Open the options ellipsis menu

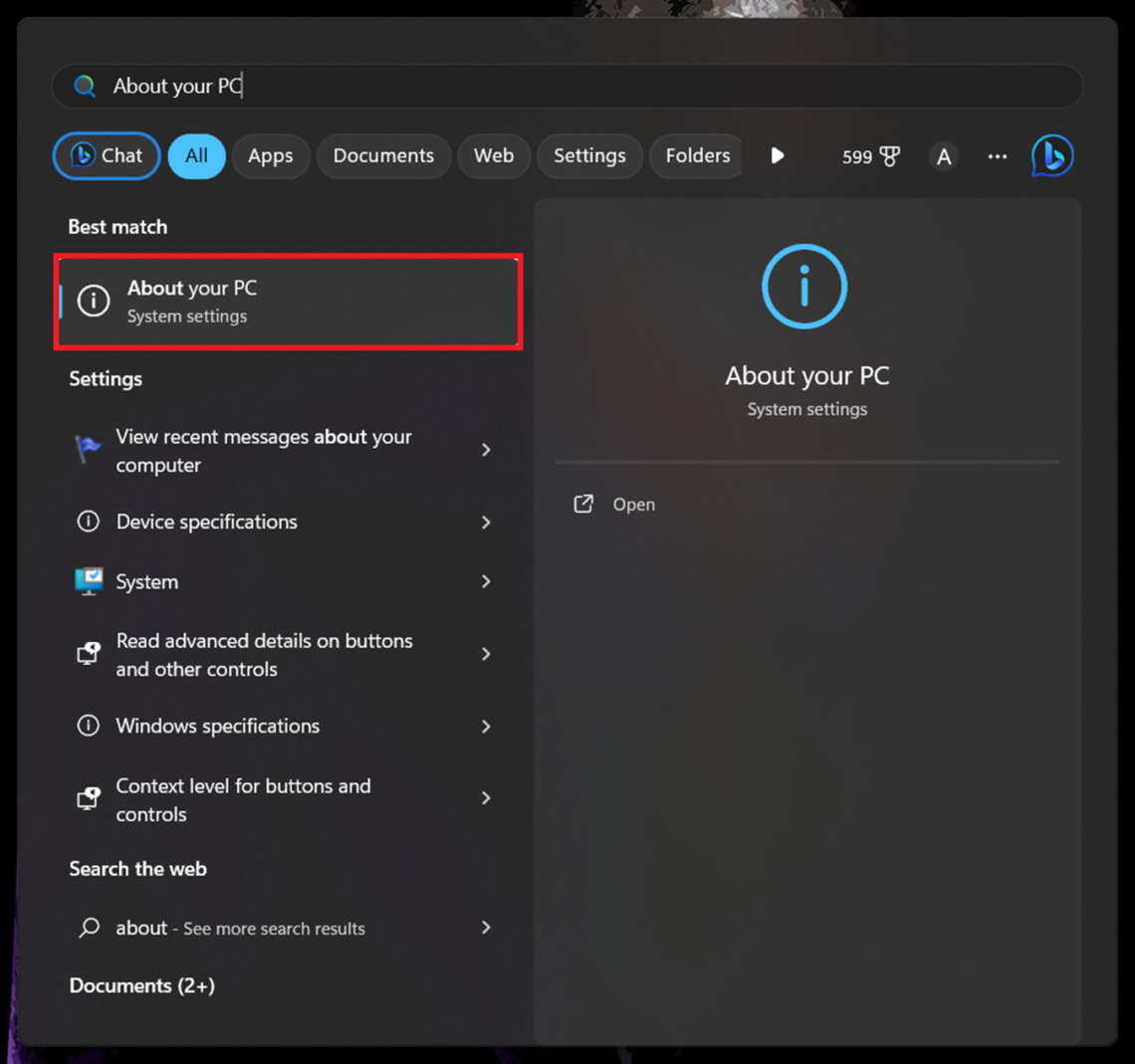(x=997, y=155)
